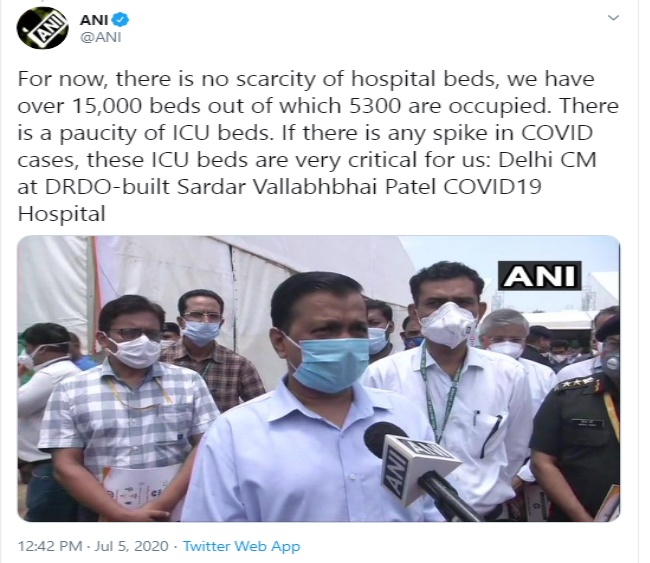Open the ANI profile avatar
The height and width of the screenshot is (563, 650).
pyautogui.click(x=42, y=28)
